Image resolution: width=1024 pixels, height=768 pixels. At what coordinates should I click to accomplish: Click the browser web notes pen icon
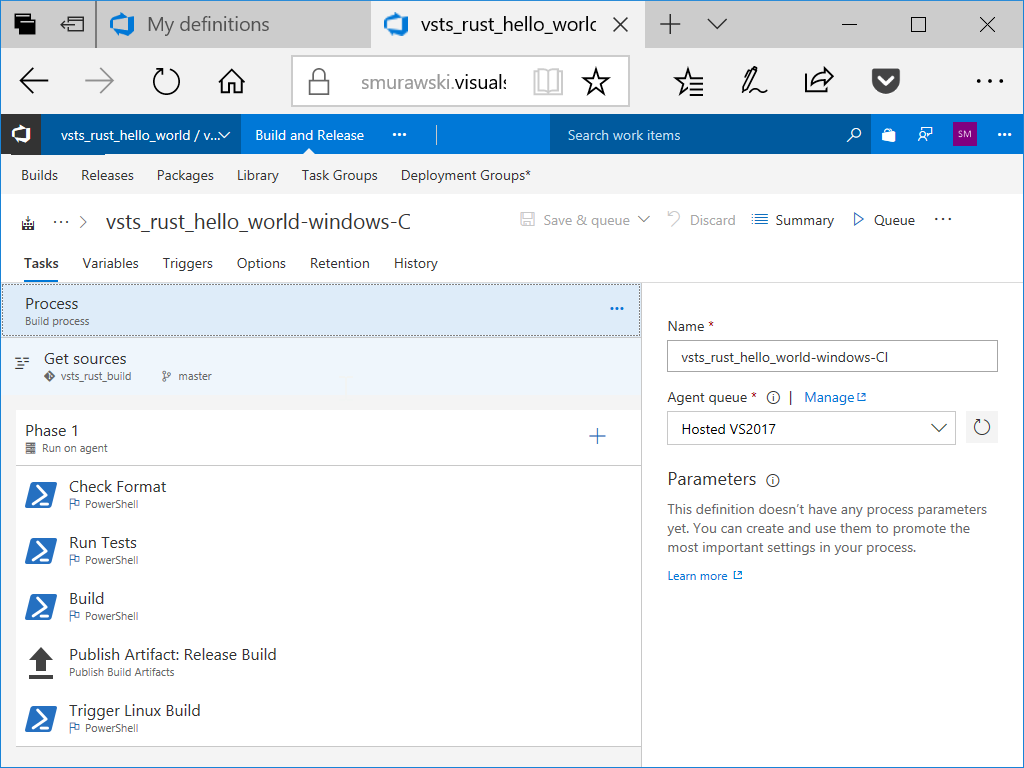tap(754, 81)
